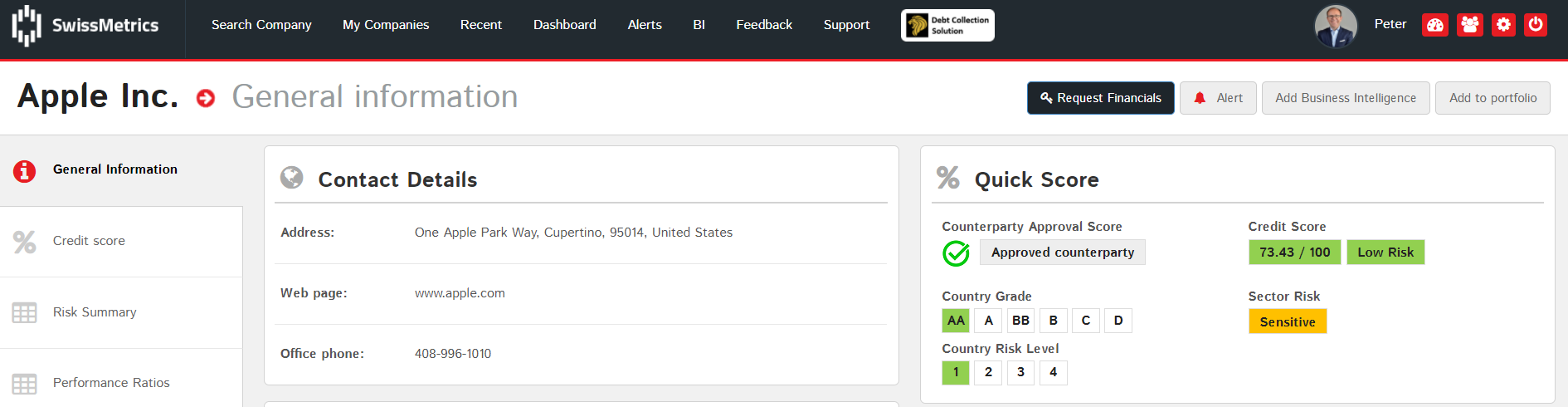Click the General Information info icon
Viewport: 1568px width, 407px height.
24,171
